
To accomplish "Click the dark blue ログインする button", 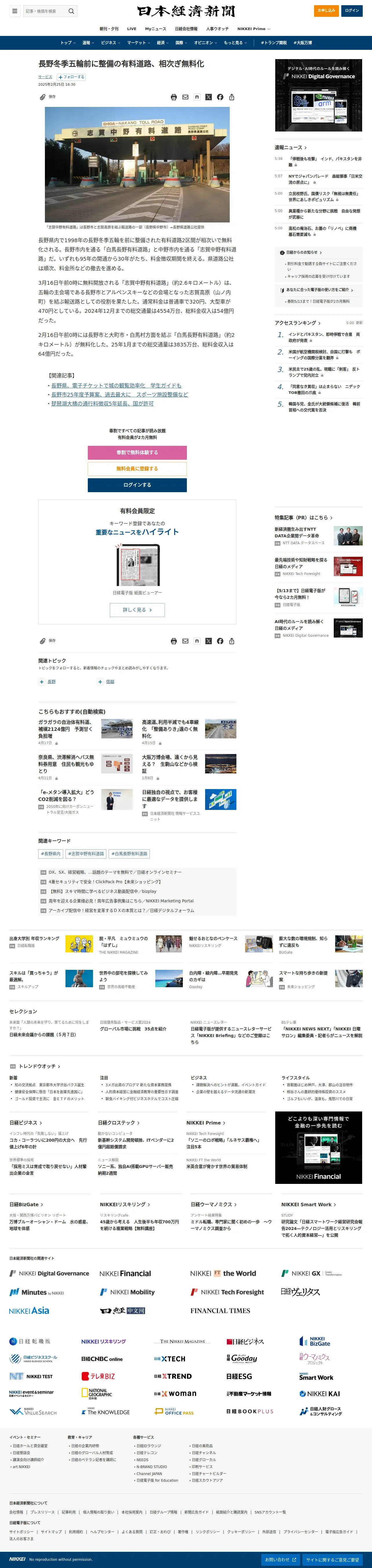I will pos(137,485).
